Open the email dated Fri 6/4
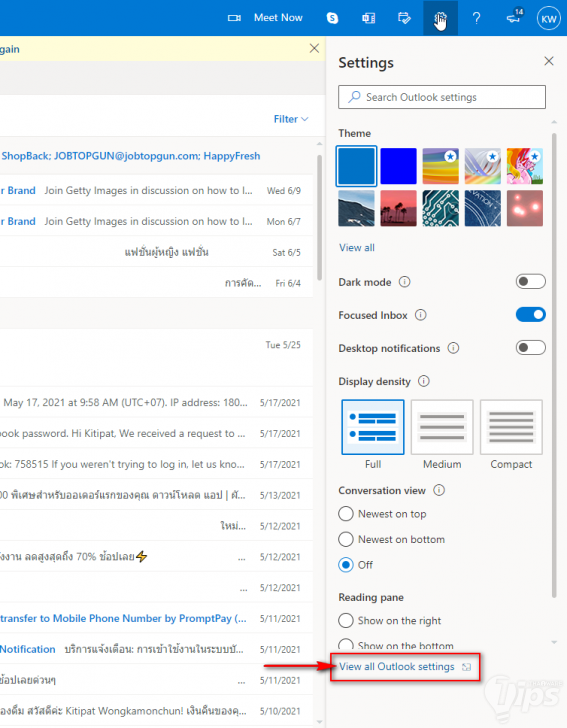Screen dimensions: 567x728 tap(156, 283)
